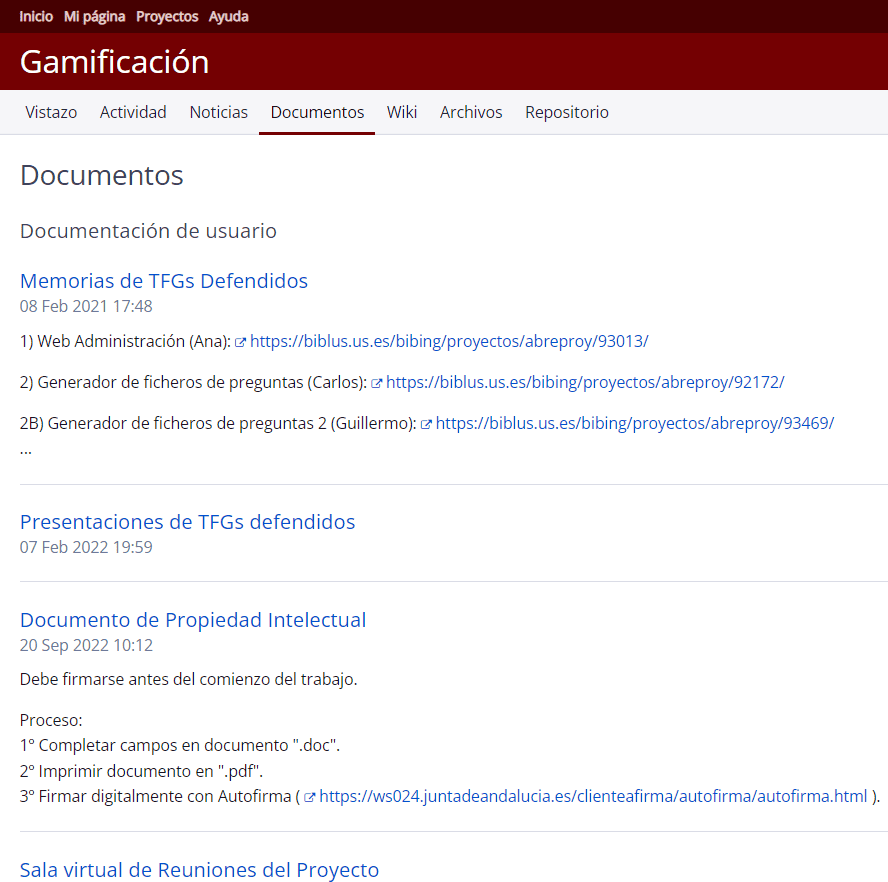Go to Mi página in top menu
This screenshot has height=882, width=888.
click(94, 16)
